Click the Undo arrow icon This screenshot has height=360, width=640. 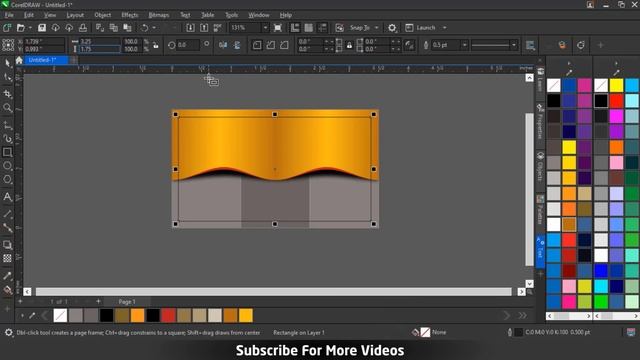coord(144,28)
